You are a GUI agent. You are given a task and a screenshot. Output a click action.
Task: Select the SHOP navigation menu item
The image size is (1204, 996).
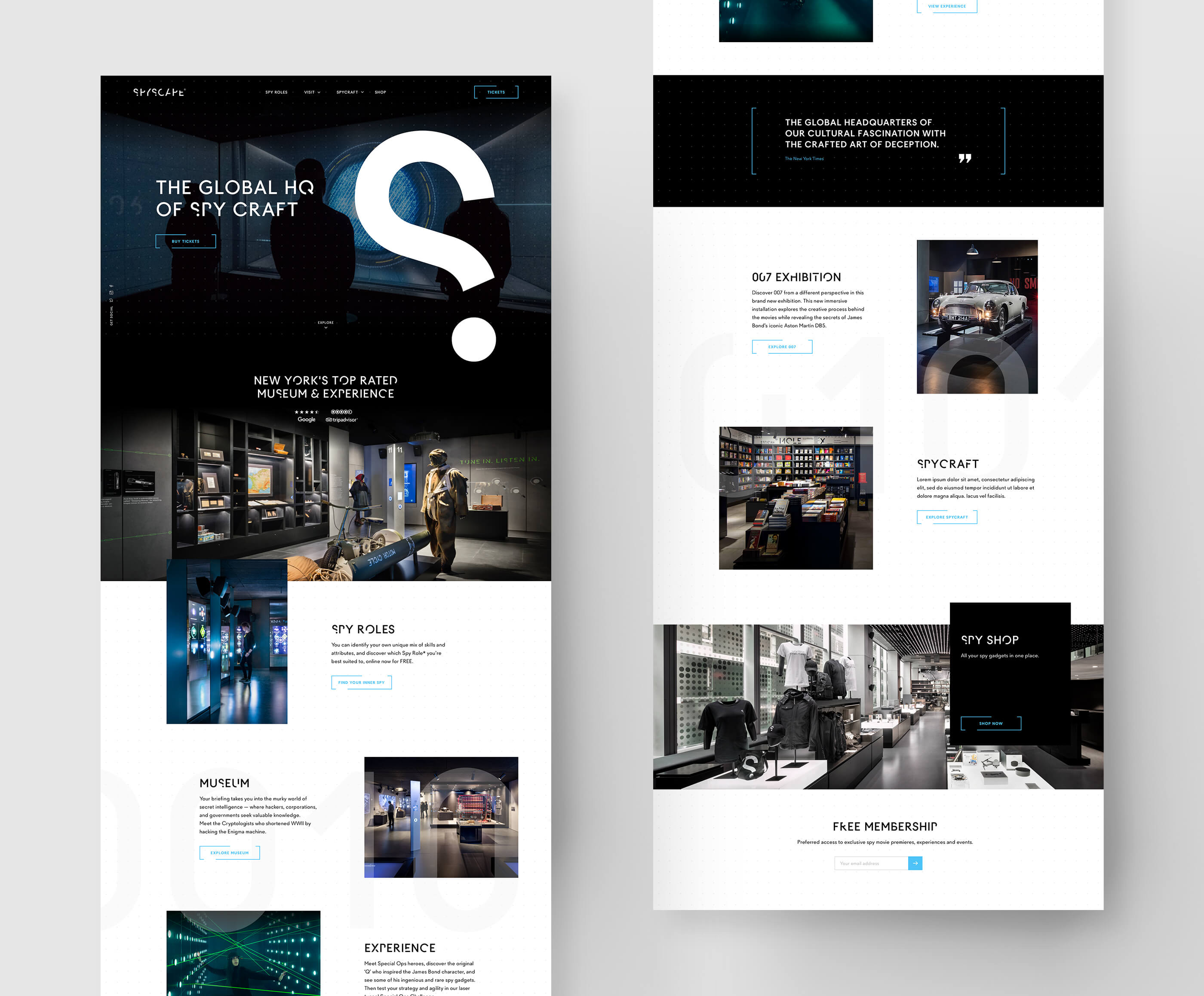point(381,92)
